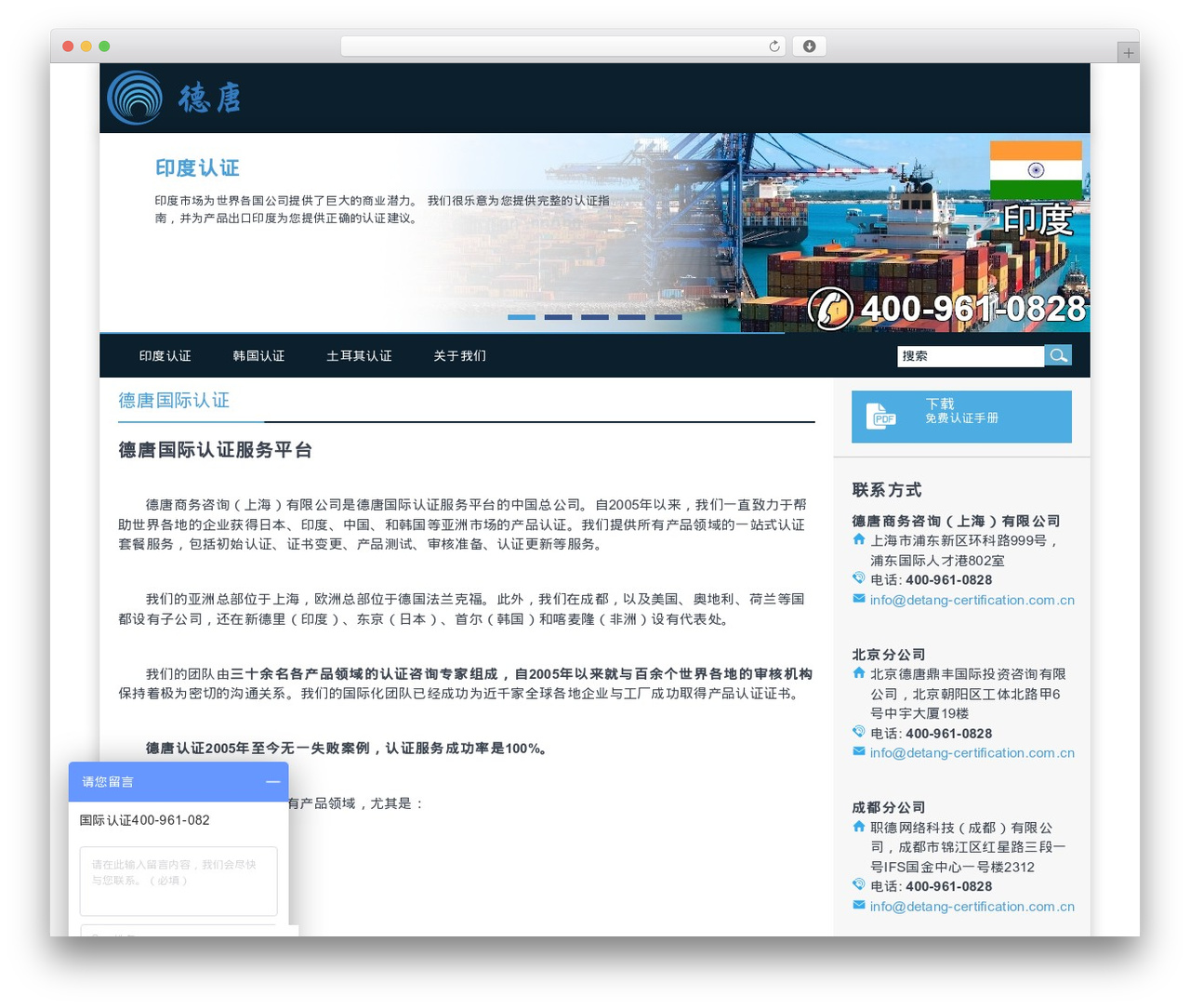This screenshot has width=1190, height=1008.
Task: Click the phone icon under 北京分公司
Action: (859, 732)
